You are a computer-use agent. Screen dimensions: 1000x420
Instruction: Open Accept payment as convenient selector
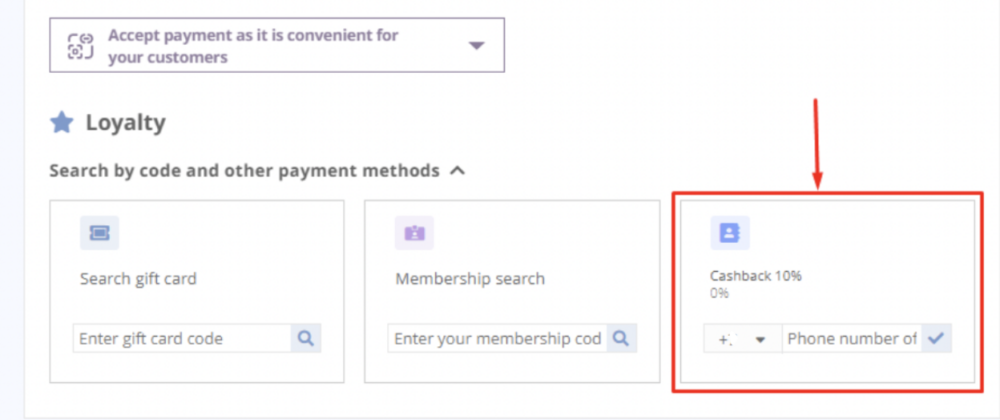tap(277, 45)
